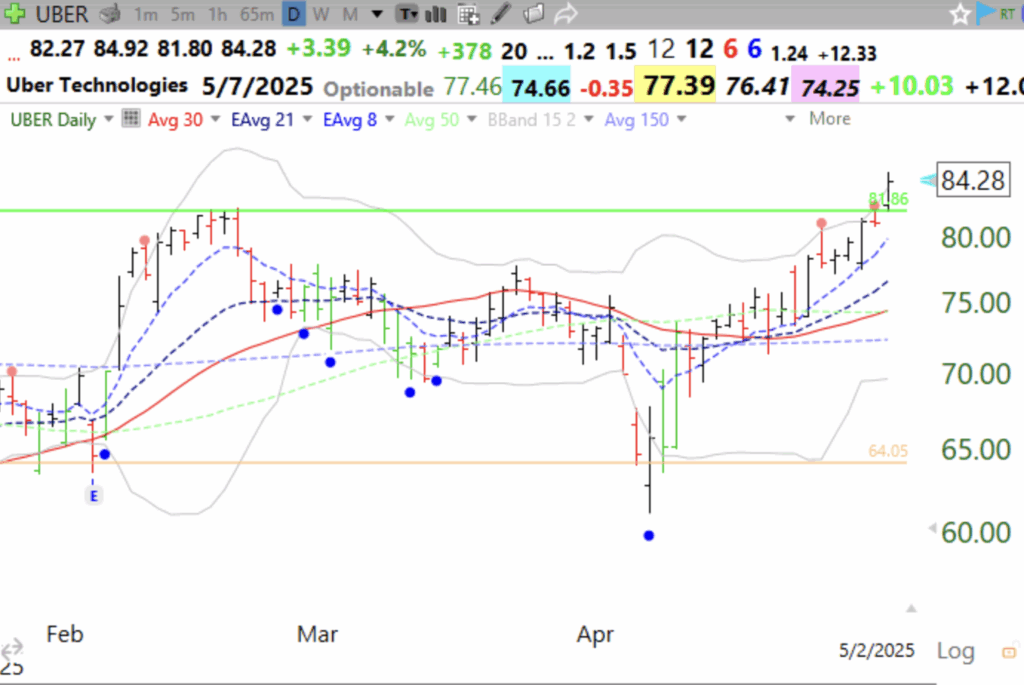Click the +4.2% percent change value
1024x685 pixels.
point(393,48)
